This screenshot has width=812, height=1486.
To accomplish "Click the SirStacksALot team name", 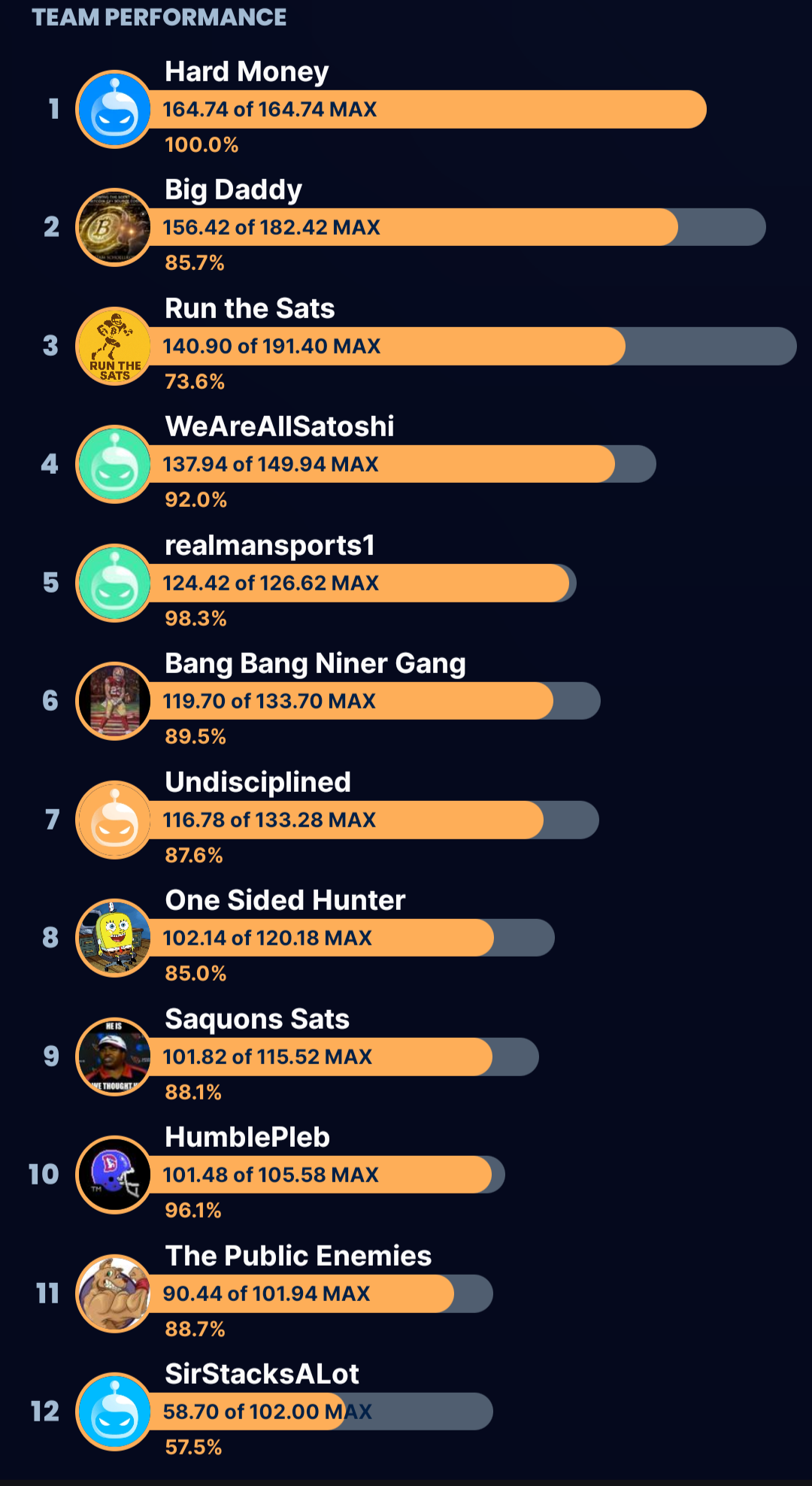I will coord(262,1374).
